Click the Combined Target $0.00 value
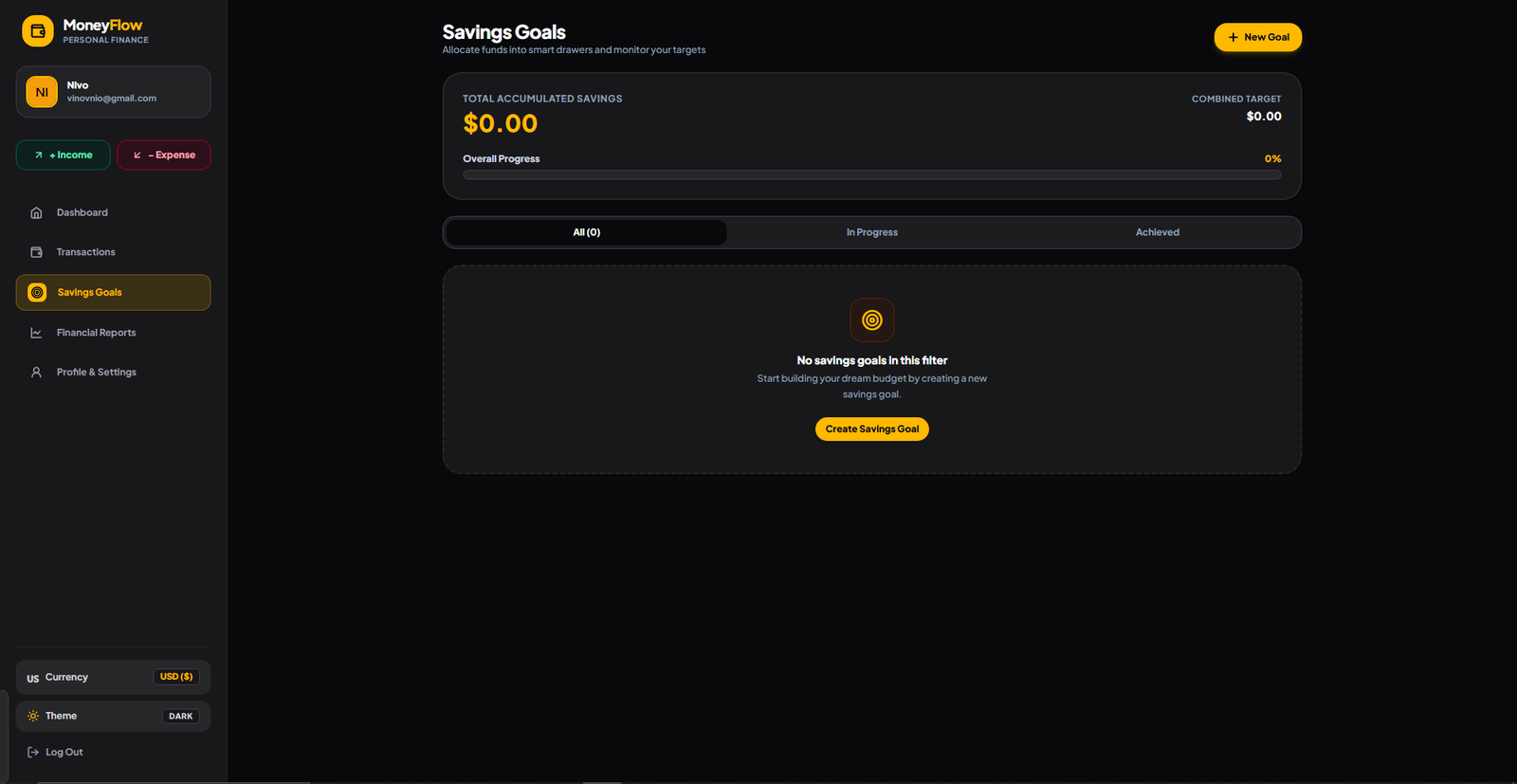Image resolution: width=1517 pixels, height=784 pixels. (x=1264, y=117)
